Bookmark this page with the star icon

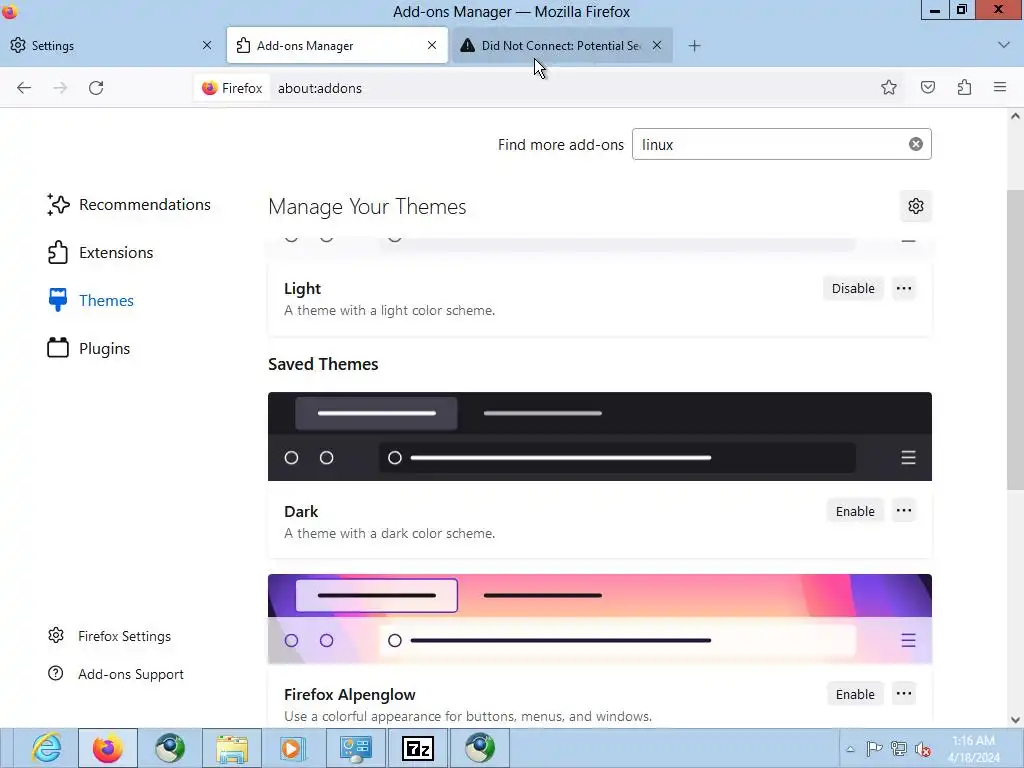(x=889, y=88)
